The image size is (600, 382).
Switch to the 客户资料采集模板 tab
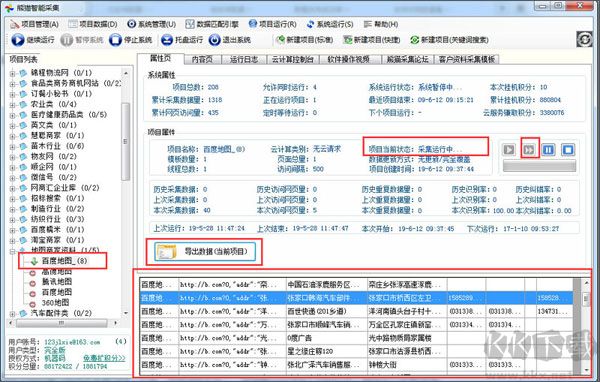click(x=467, y=59)
